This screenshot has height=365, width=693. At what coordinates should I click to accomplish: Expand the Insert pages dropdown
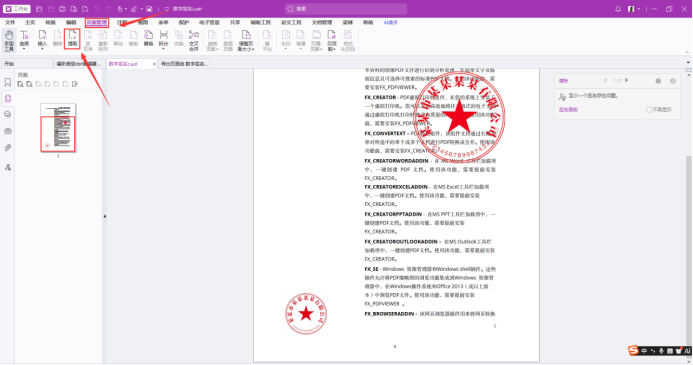click(42, 48)
